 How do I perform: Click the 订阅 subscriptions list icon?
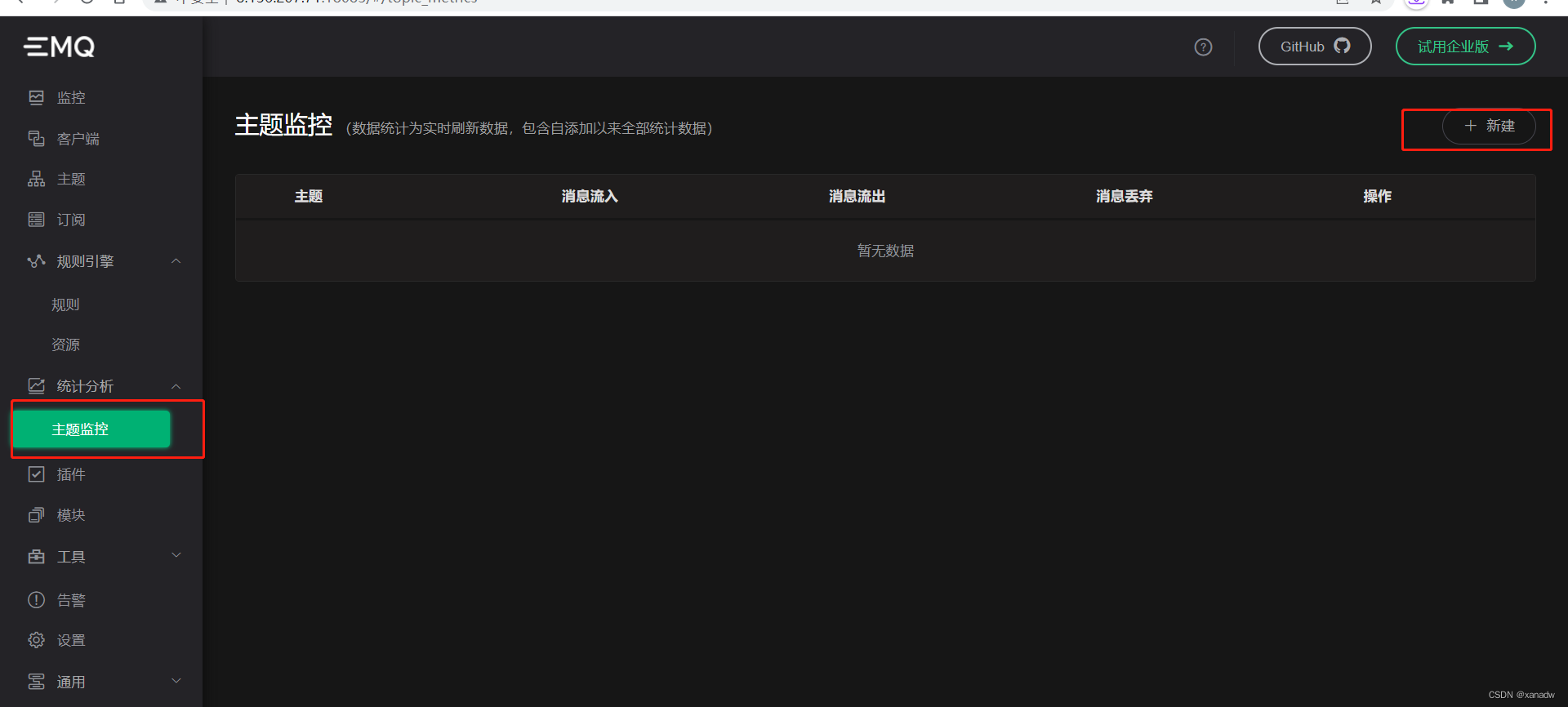36,220
